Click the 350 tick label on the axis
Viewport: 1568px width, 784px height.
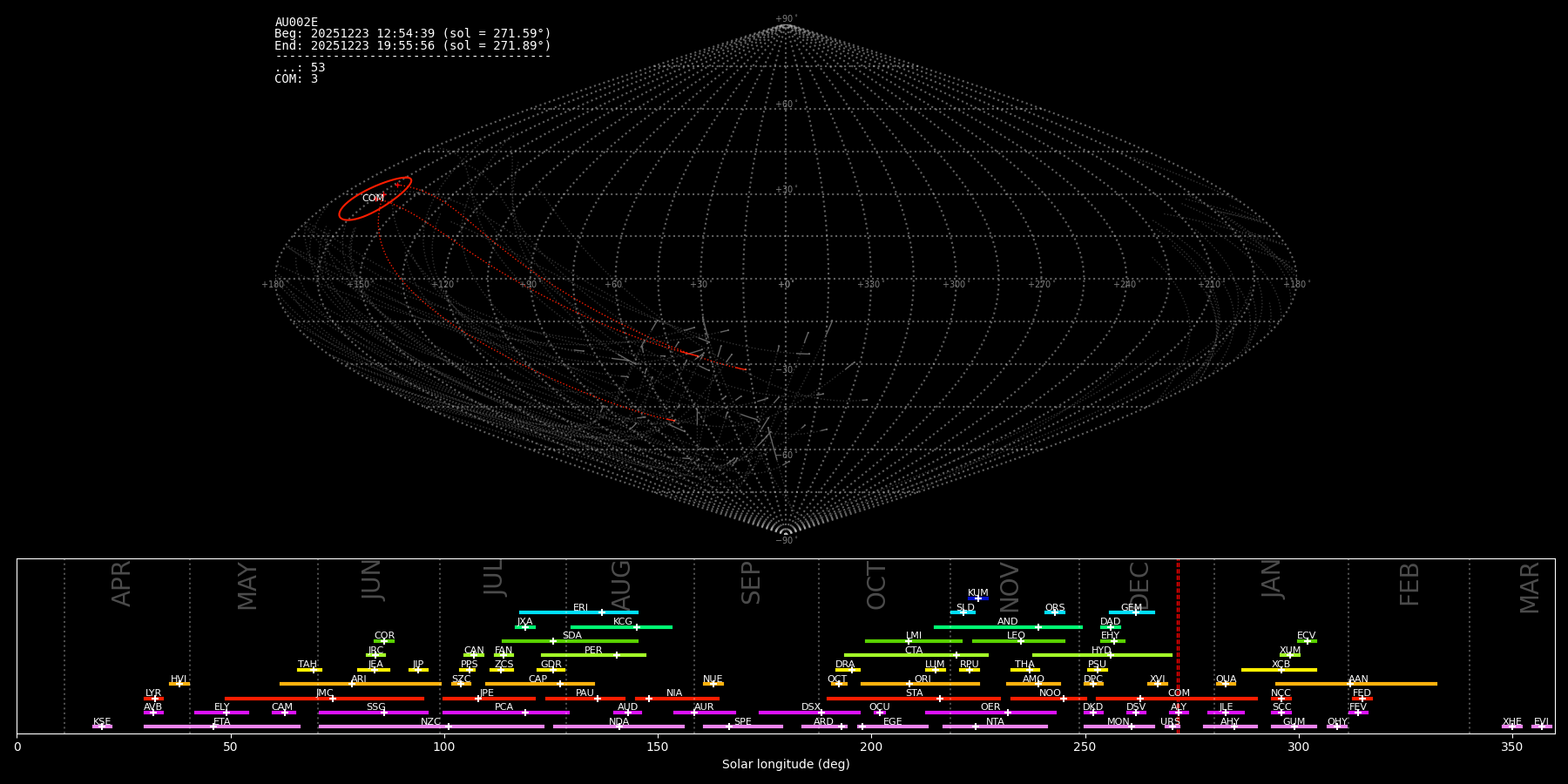[1512, 747]
